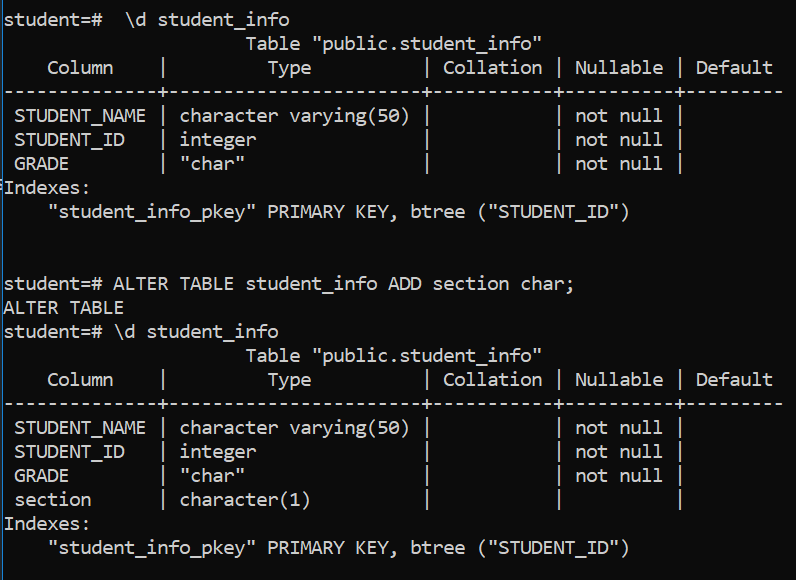The width and height of the screenshot is (796, 580).
Task: Select STUDENT_ID column in the second table
Action: pos(69,452)
